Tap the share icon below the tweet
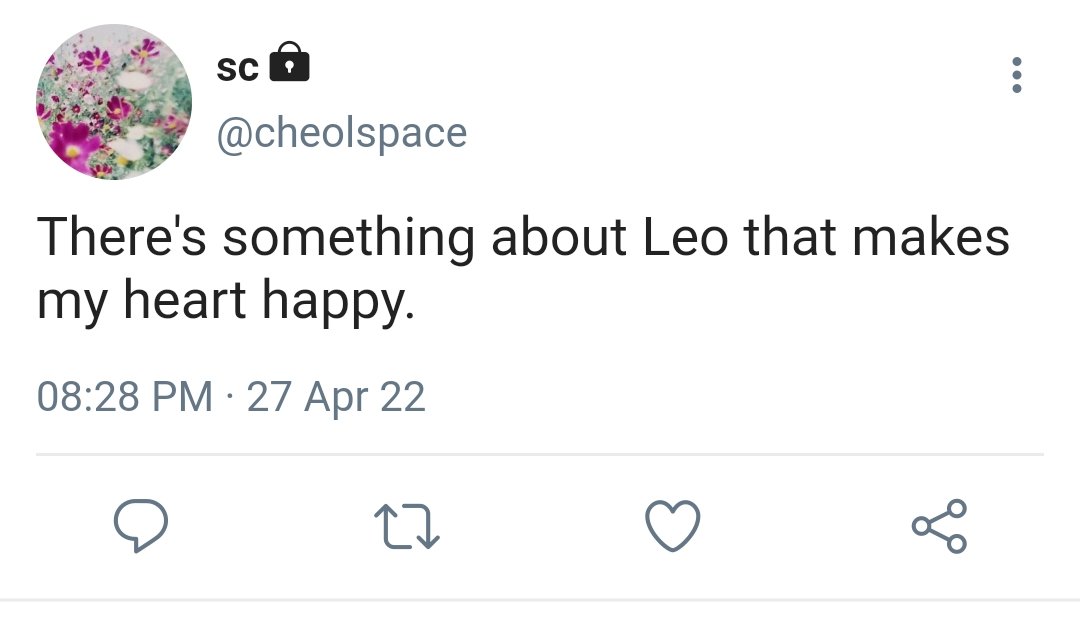Screen dimensions: 1080x618 (x=939, y=525)
